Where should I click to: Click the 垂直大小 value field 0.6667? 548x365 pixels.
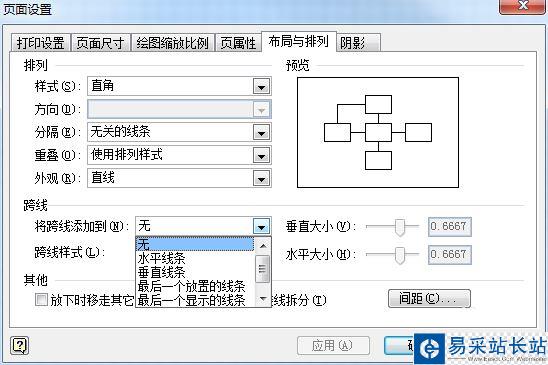click(450, 227)
